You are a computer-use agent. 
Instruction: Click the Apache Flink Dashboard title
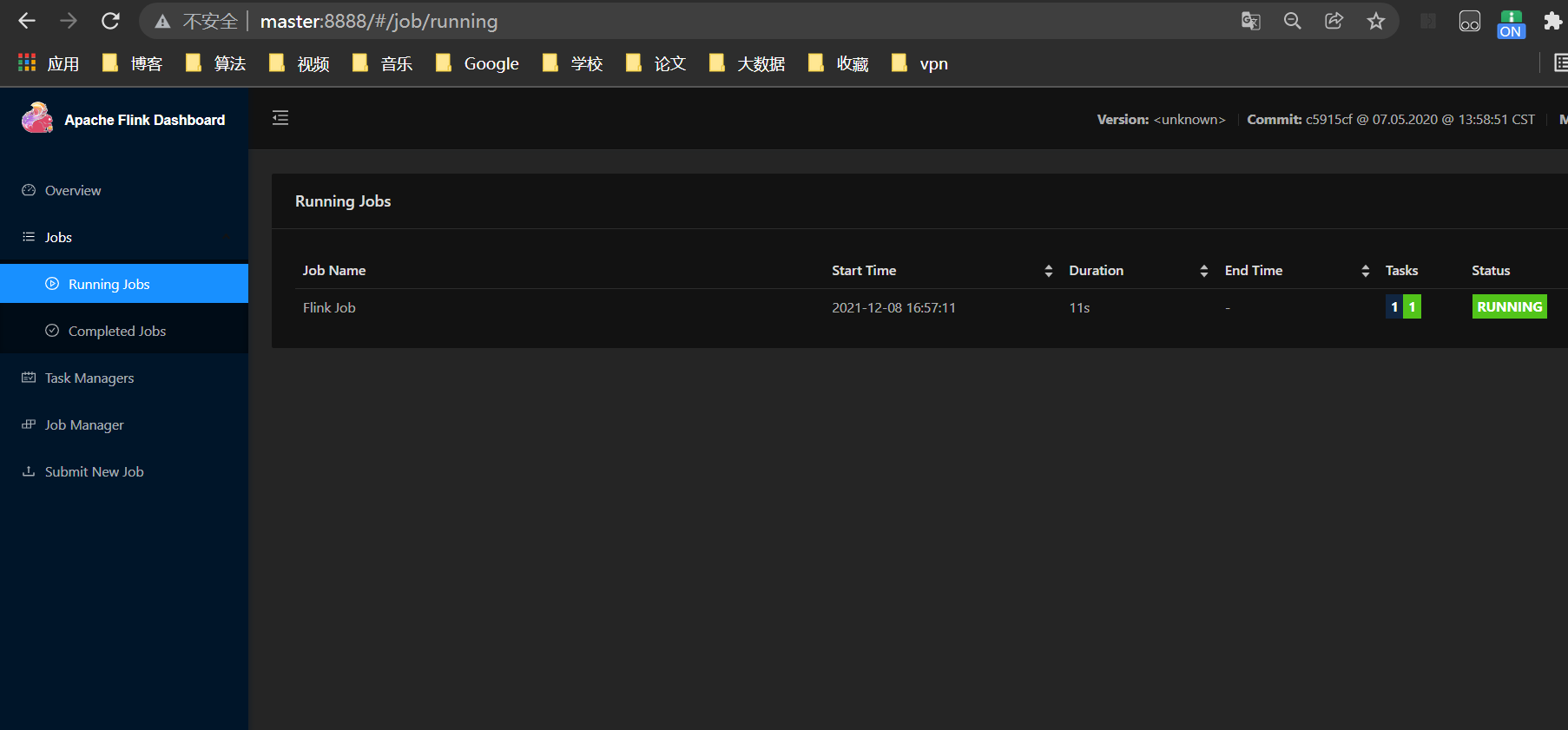pyautogui.click(x=145, y=120)
